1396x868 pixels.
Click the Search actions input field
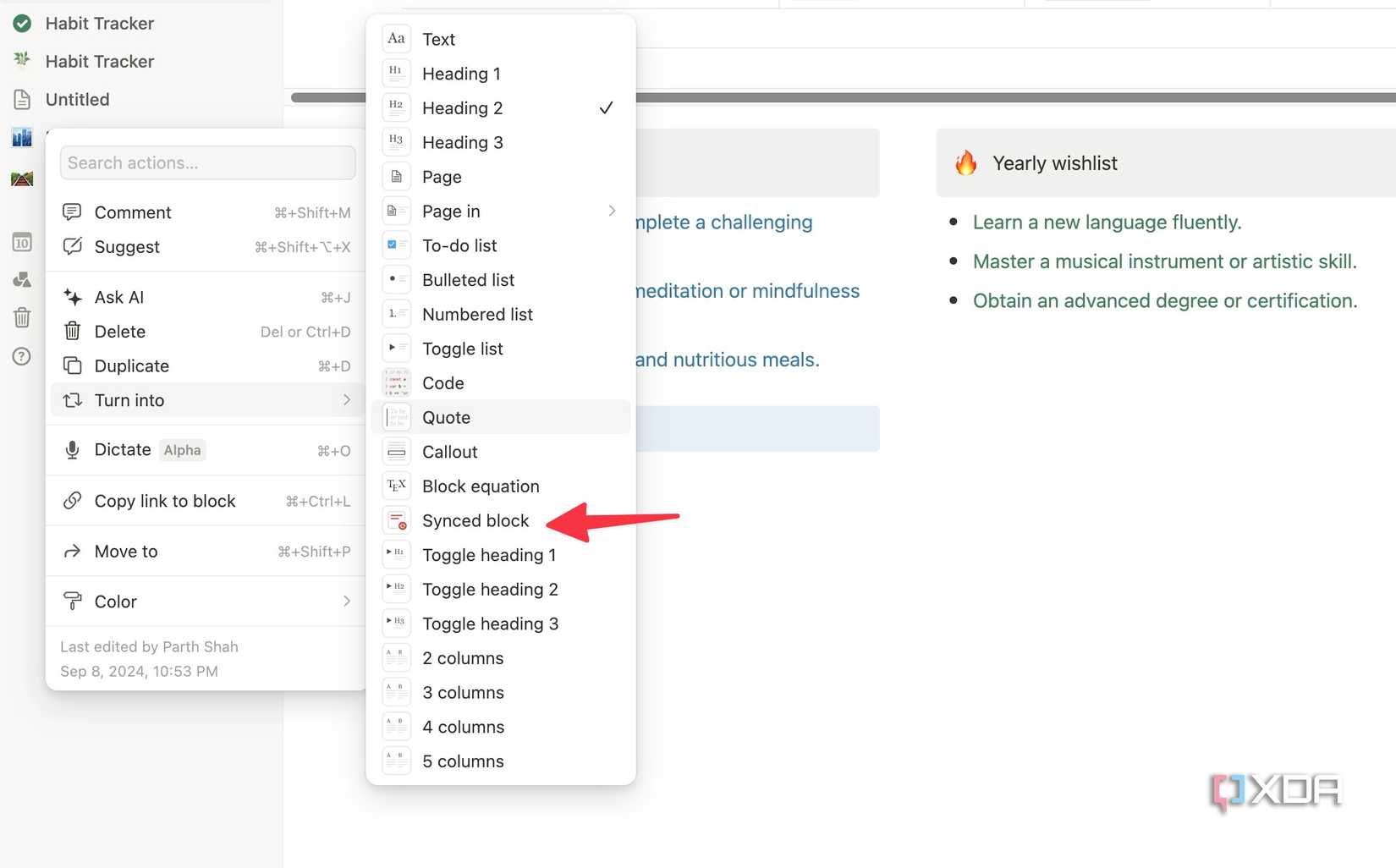coord(206,162)
